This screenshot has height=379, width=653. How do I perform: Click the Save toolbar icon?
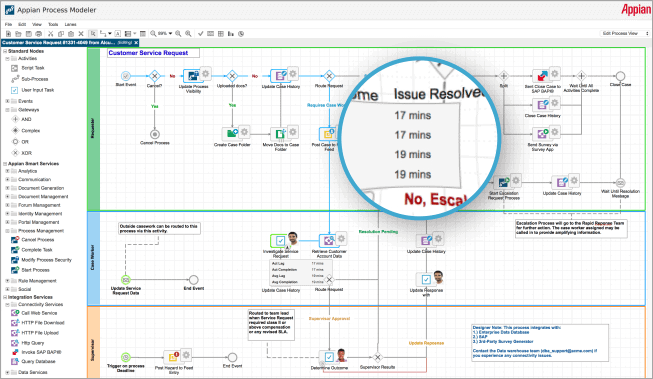point(29,34)
